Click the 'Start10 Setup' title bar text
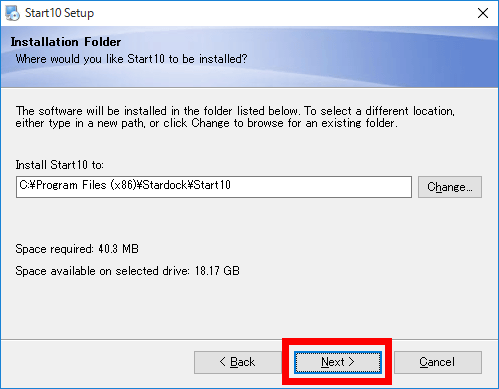This screenshot has height=389, width=499. (x=59, y=13)
